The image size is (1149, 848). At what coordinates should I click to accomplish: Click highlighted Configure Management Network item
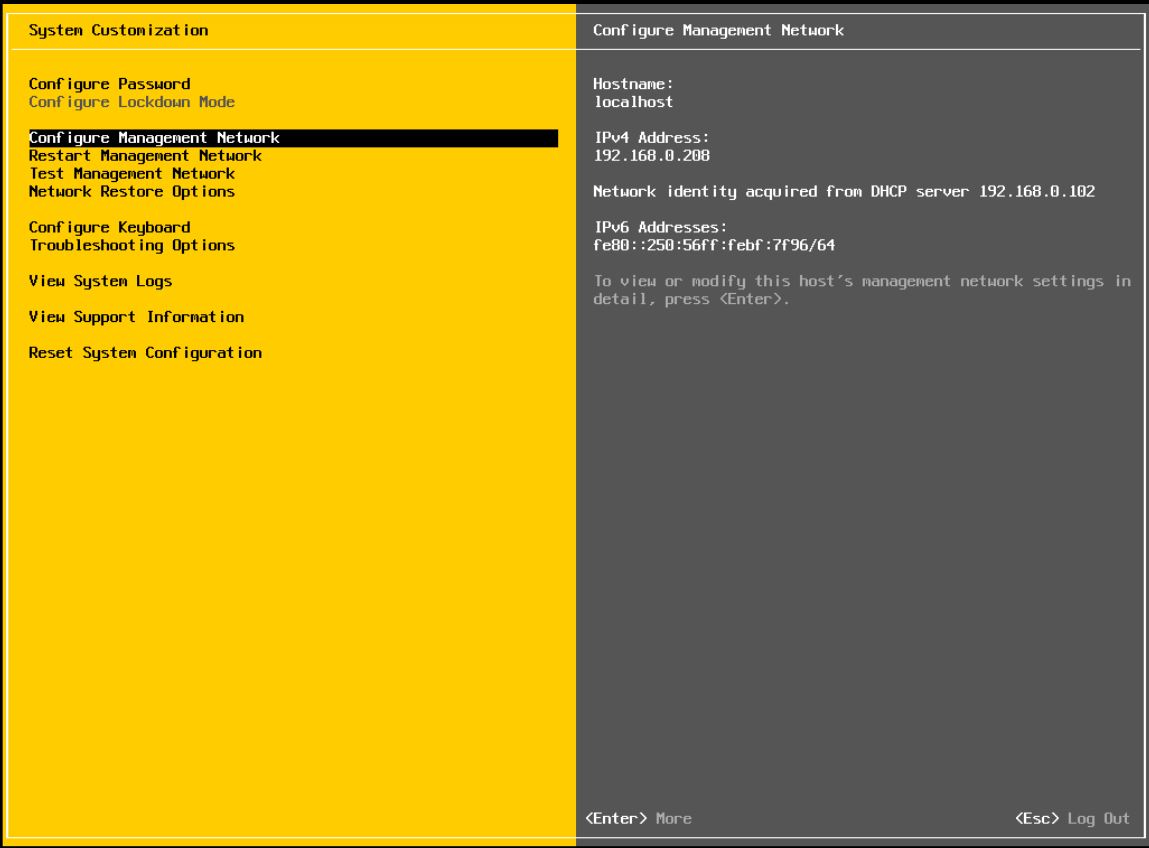click(154, 138)
